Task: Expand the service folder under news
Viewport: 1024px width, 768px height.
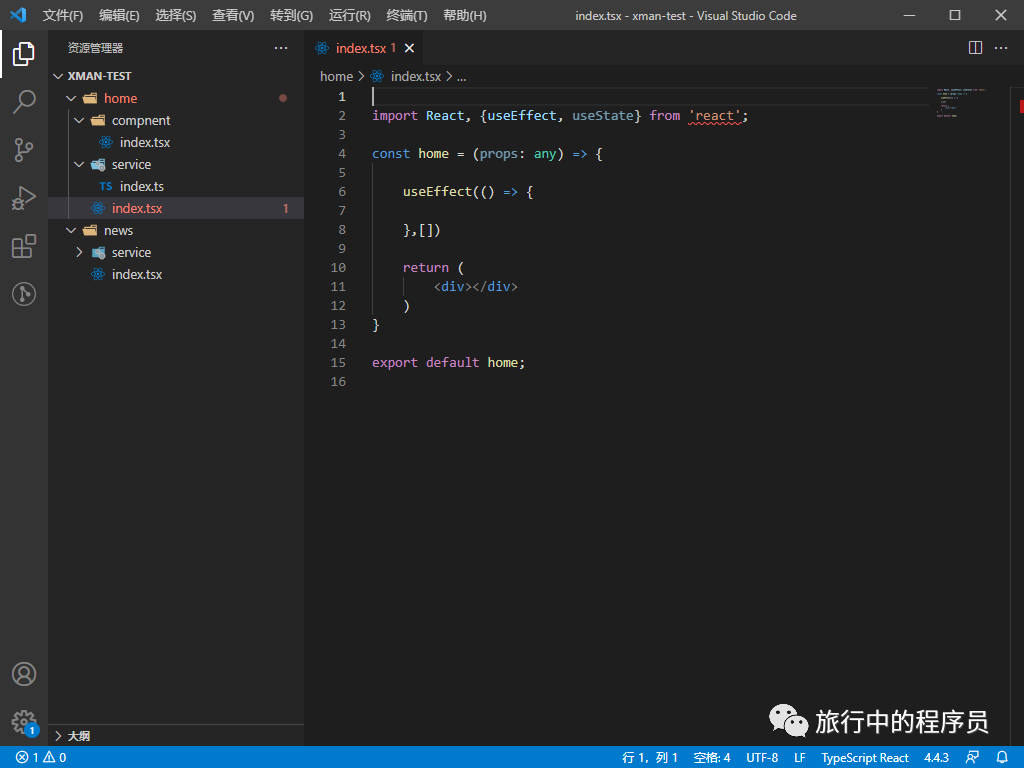Action: pos(79,253)
